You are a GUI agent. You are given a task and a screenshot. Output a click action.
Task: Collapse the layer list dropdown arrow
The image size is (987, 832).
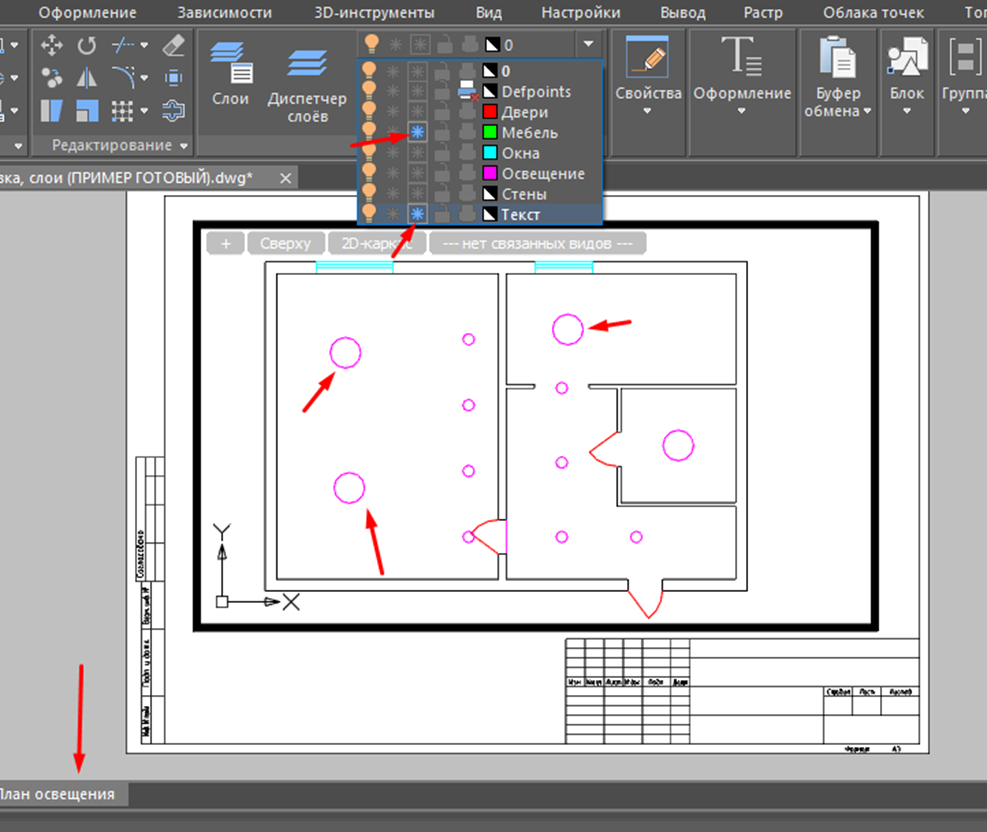(589, 45)
